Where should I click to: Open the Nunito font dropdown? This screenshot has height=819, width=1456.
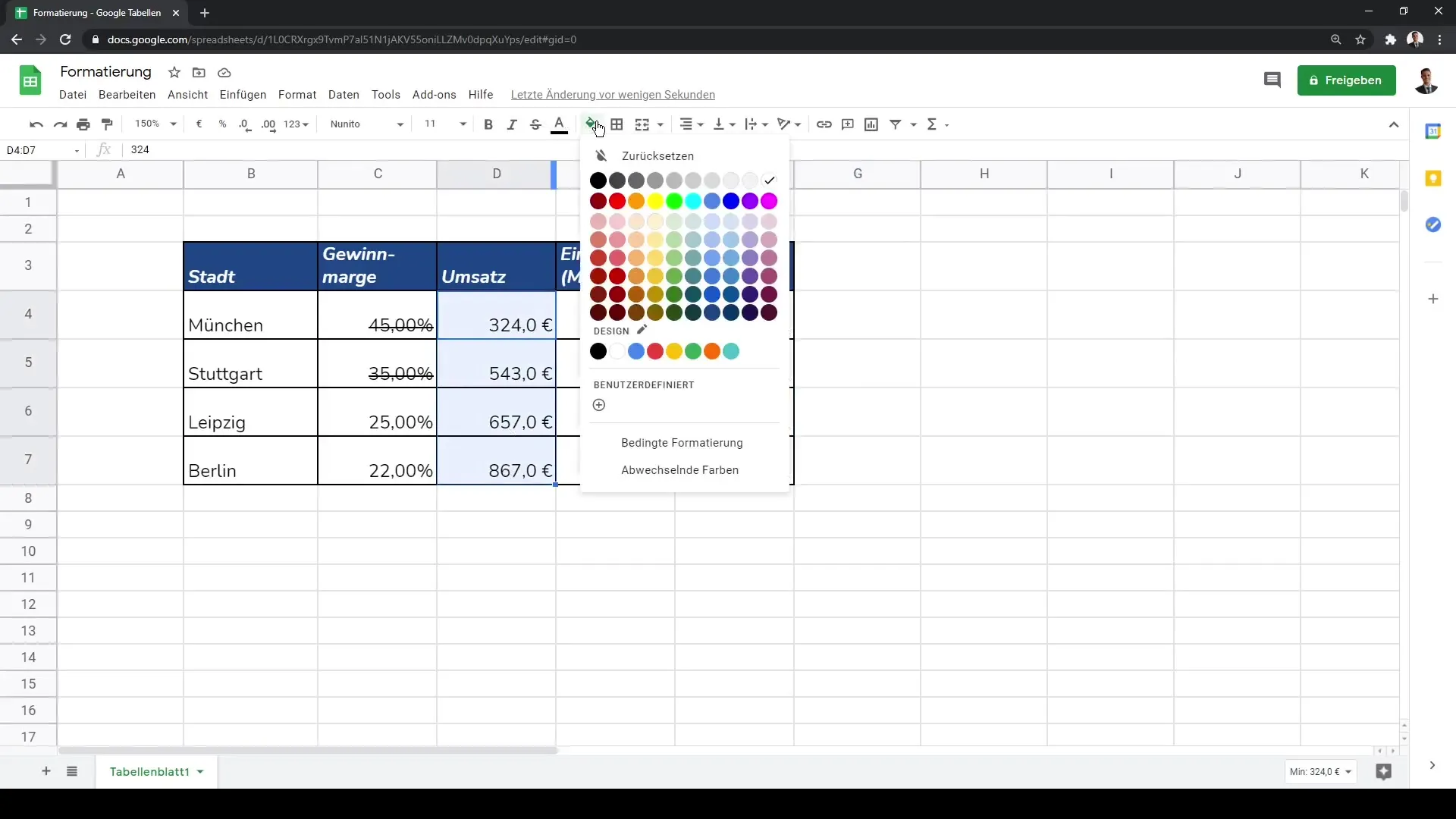pos(366,124)
